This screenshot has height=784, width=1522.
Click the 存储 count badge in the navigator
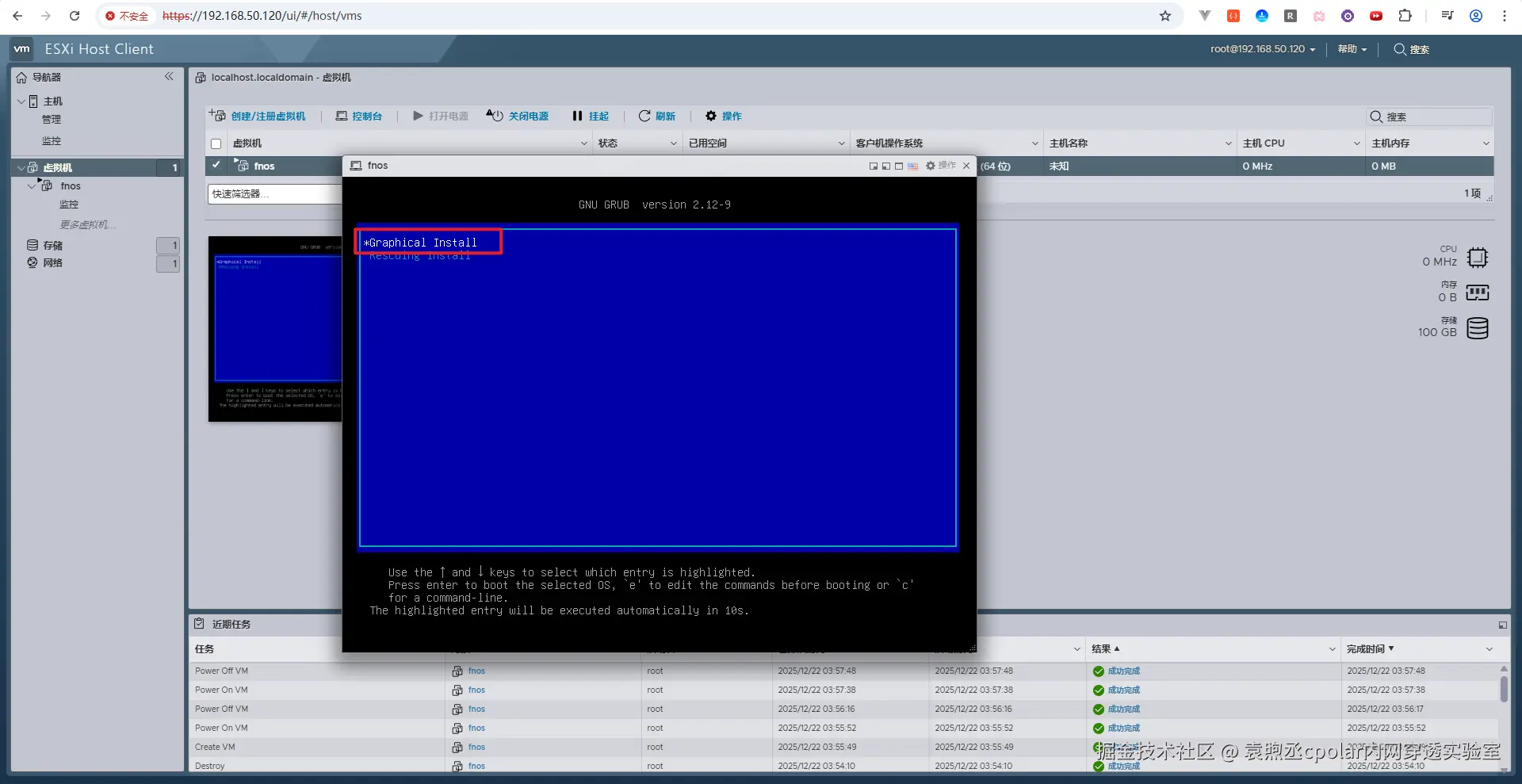pos(168,246)
